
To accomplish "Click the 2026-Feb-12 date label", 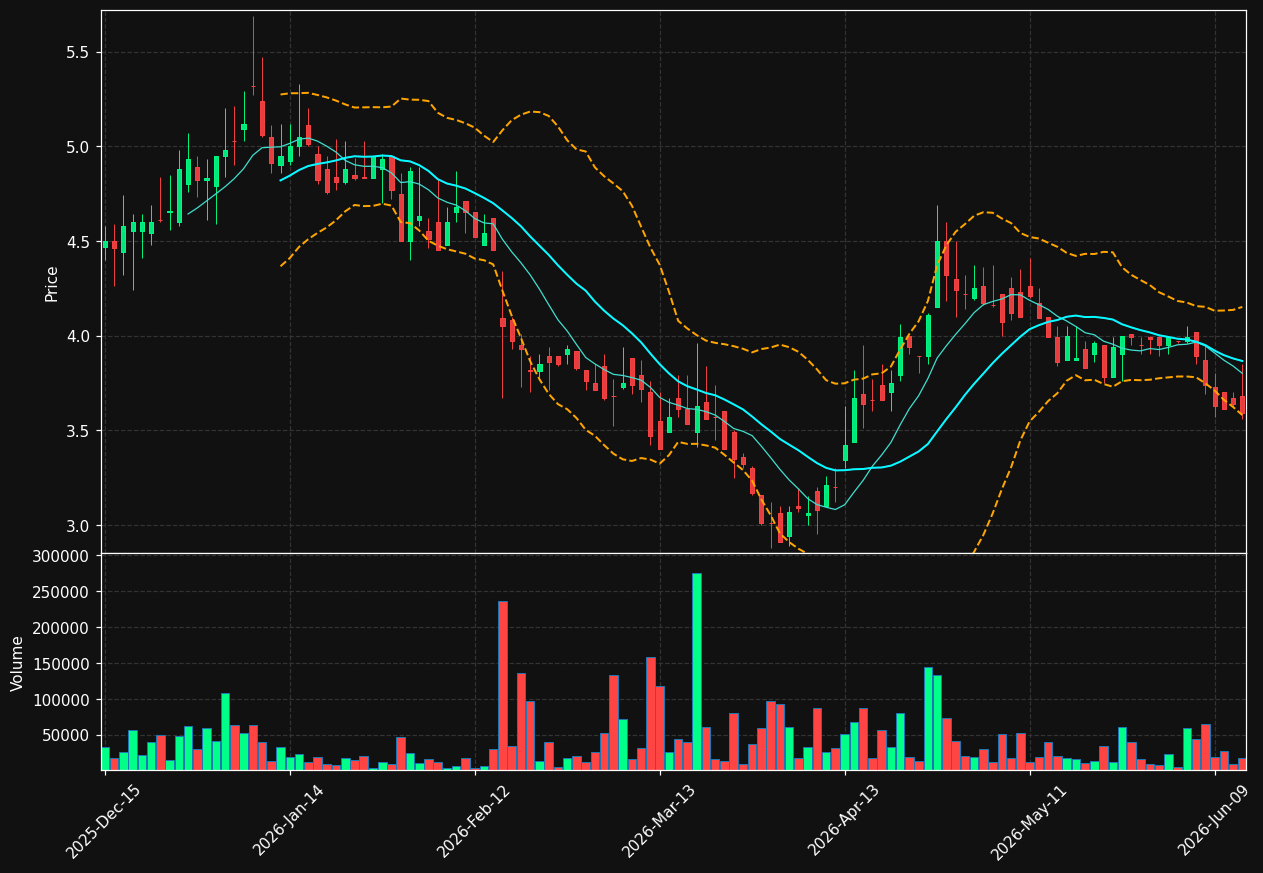I will pyautogui.click(x=474, y=821).
